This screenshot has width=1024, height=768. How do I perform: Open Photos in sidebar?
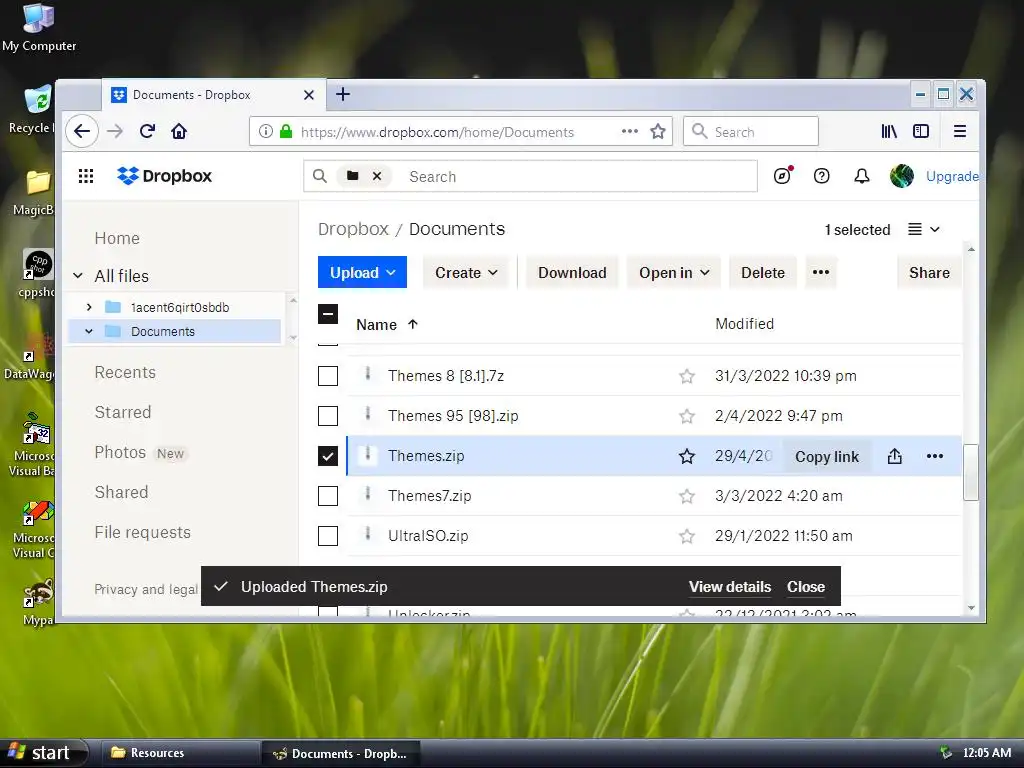click(x=120, y=453)
